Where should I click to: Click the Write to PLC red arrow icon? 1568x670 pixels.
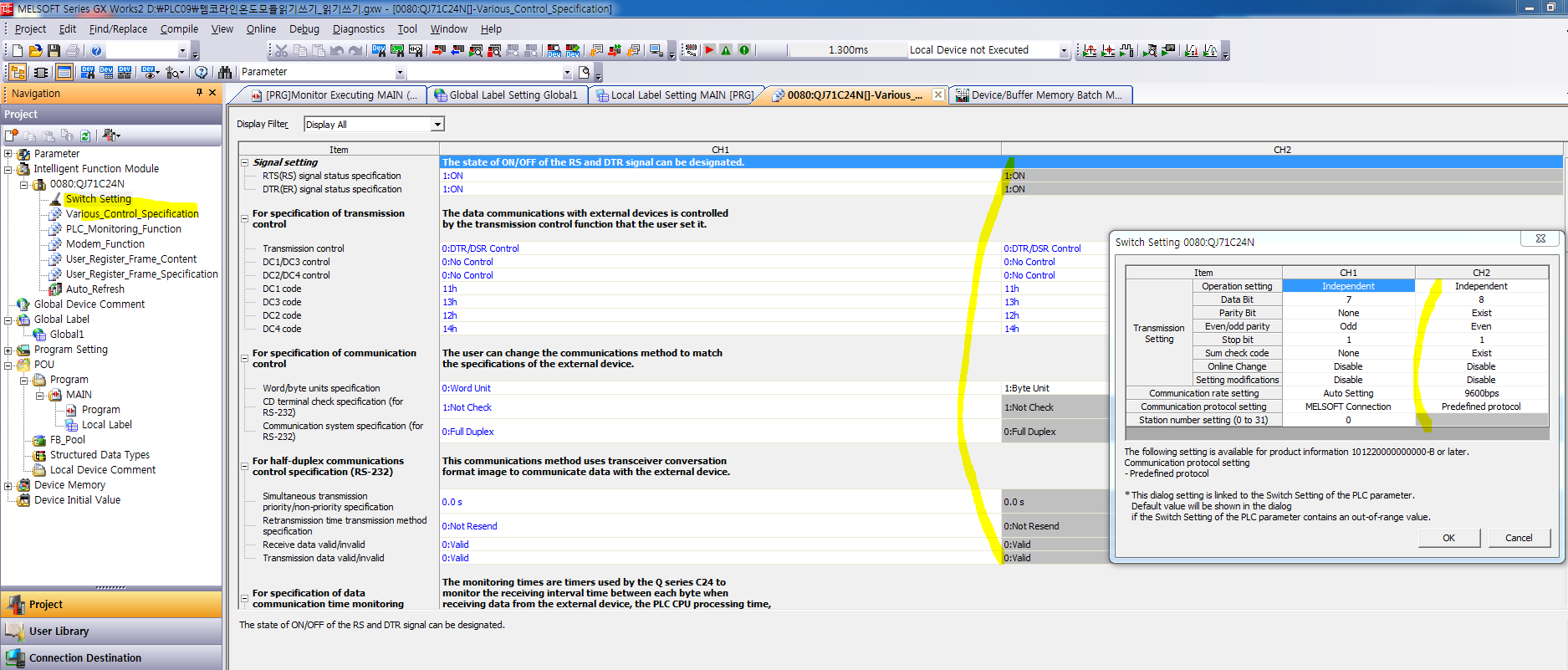pyautogui.click(x=439, y=51)
